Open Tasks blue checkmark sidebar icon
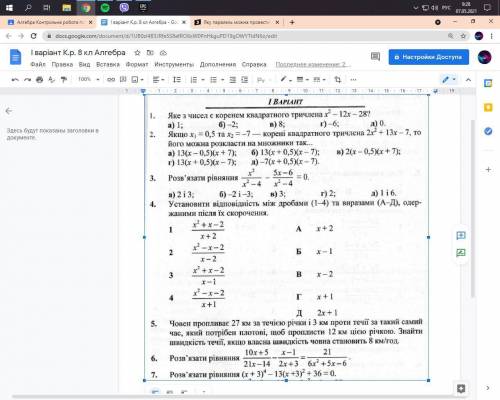This screenshot has height=400, width=500. [x=488, y=131]
